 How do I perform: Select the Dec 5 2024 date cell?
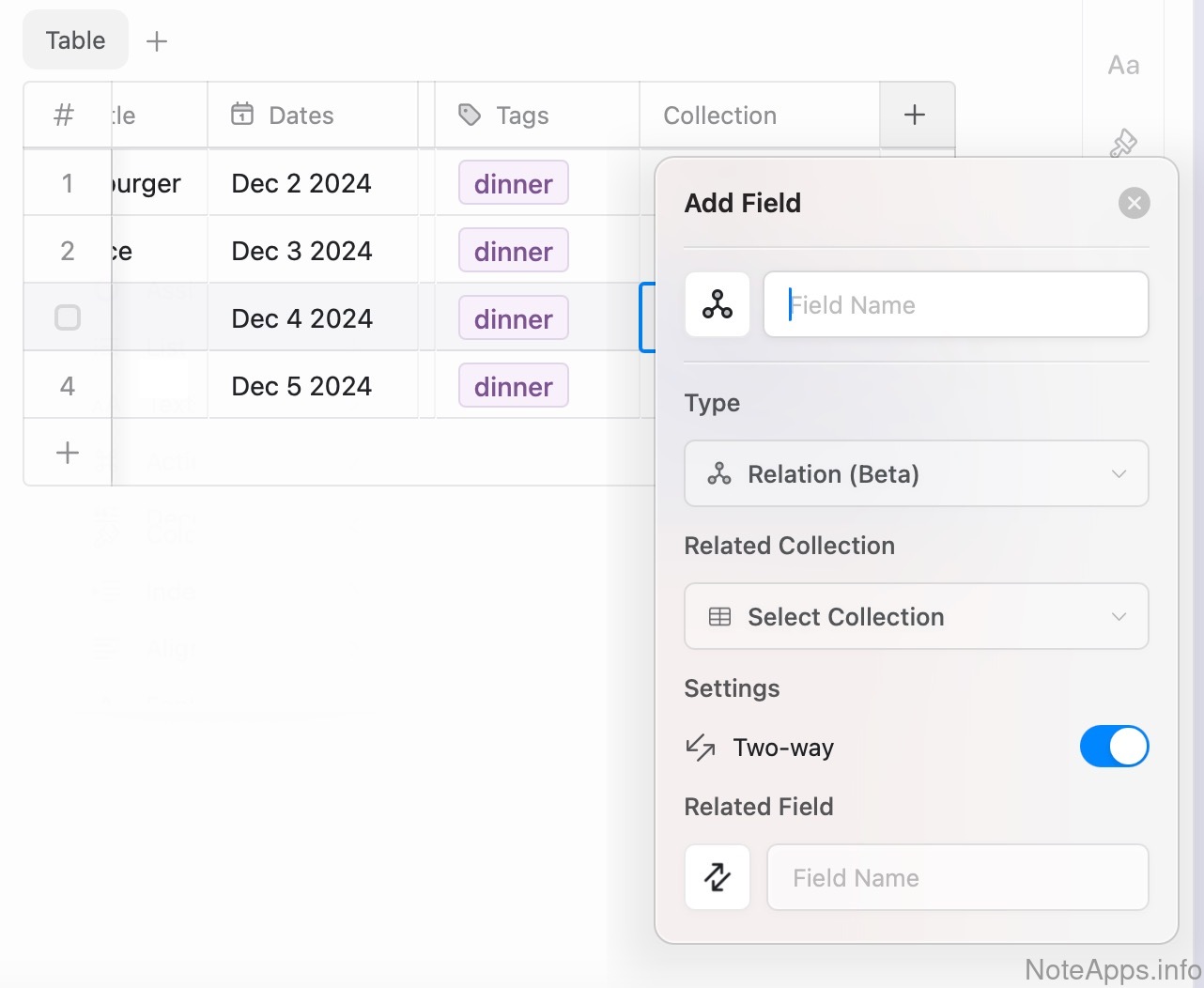pyautogui.click(x=301, y=386)
